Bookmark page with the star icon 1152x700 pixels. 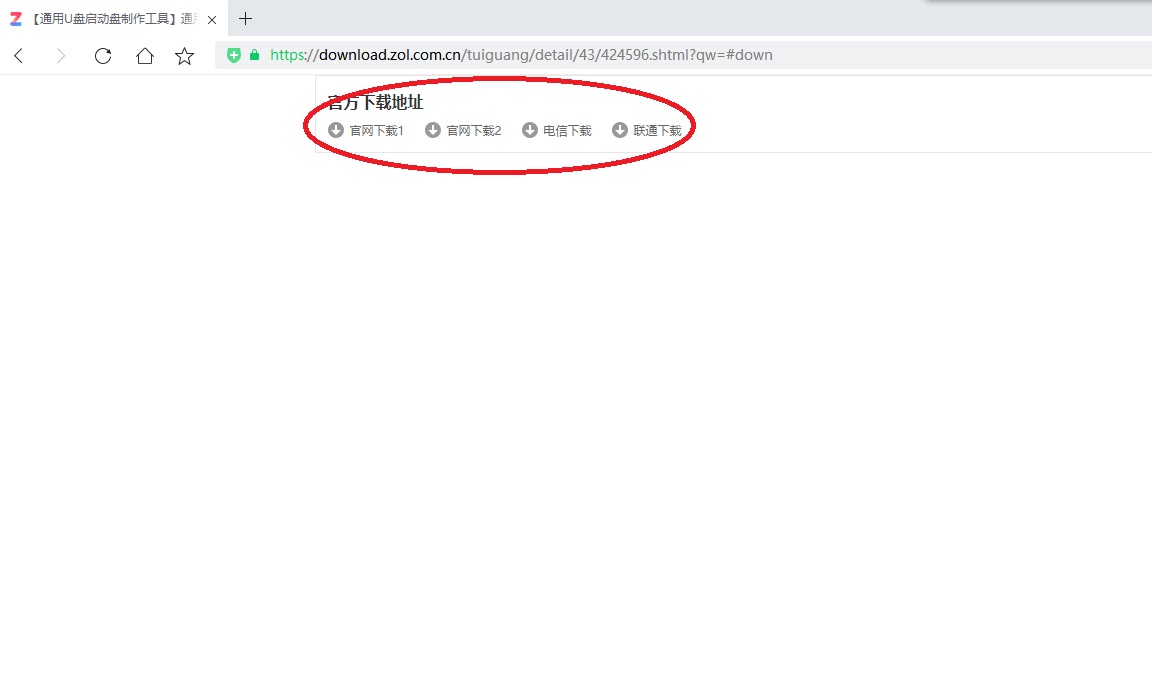(184, 56)
